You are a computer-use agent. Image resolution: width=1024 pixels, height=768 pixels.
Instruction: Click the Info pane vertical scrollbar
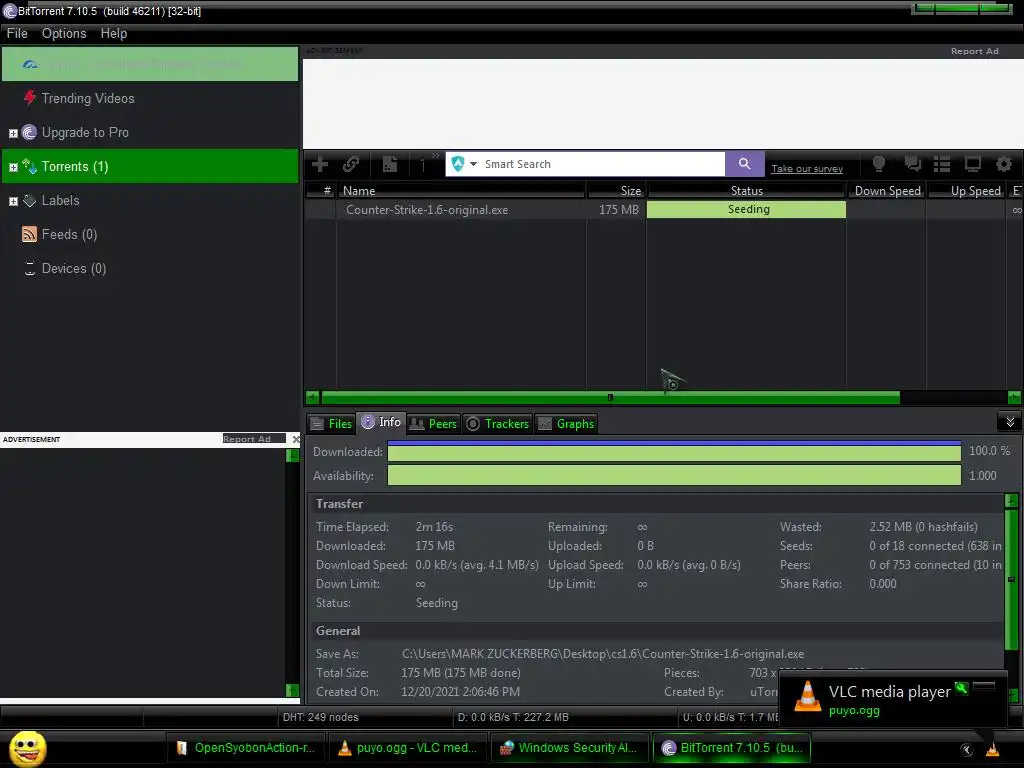click(x=1012, y=579)
